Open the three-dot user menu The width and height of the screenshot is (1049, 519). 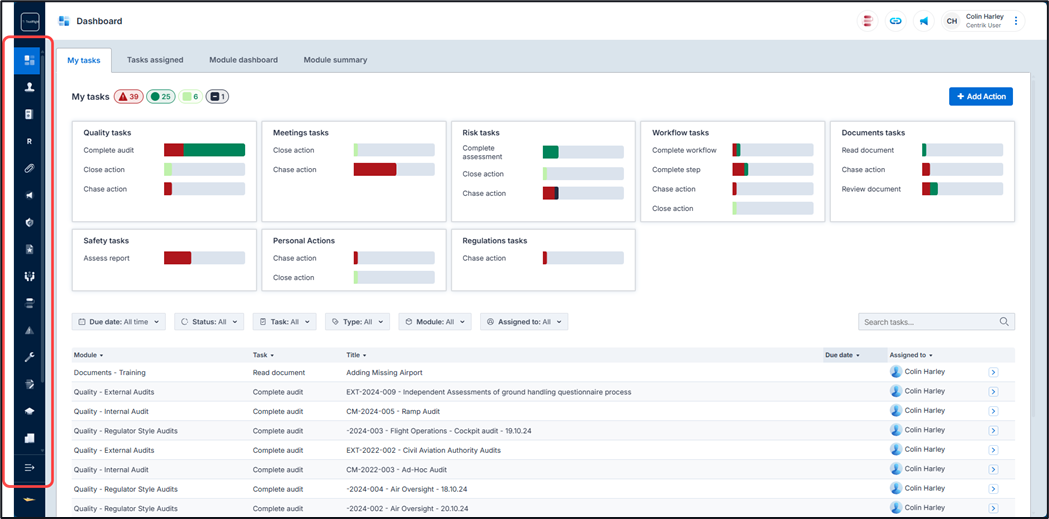click(x=1016, y=21)
